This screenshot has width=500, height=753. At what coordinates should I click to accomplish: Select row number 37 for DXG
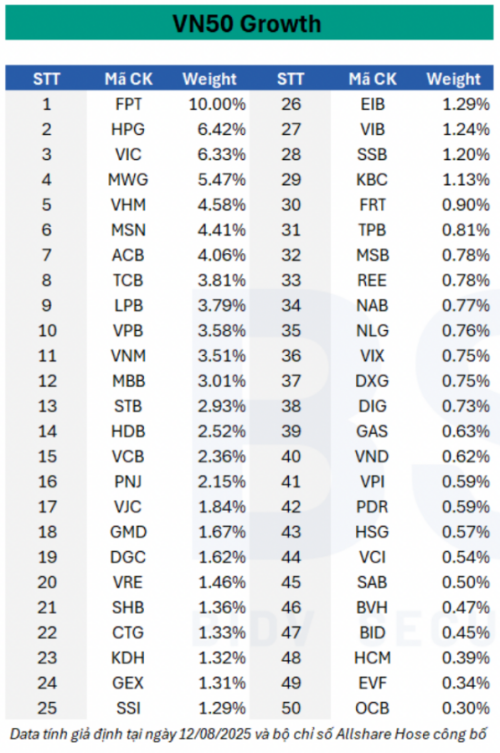coord(291,381)
